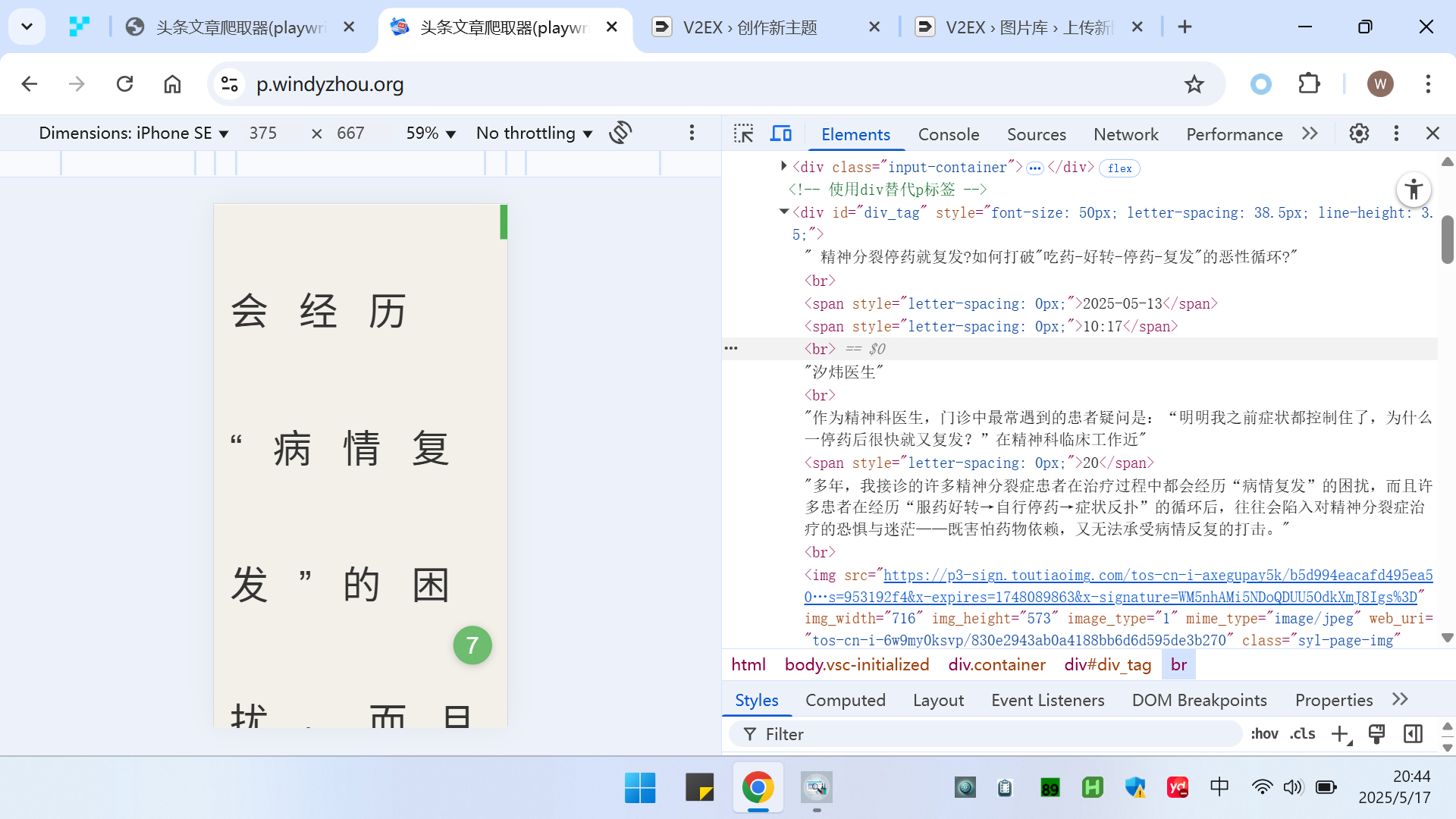Click the rotate device orientation icon
Viewport: 1456px width, 819px height.
[x=620, y=133]
